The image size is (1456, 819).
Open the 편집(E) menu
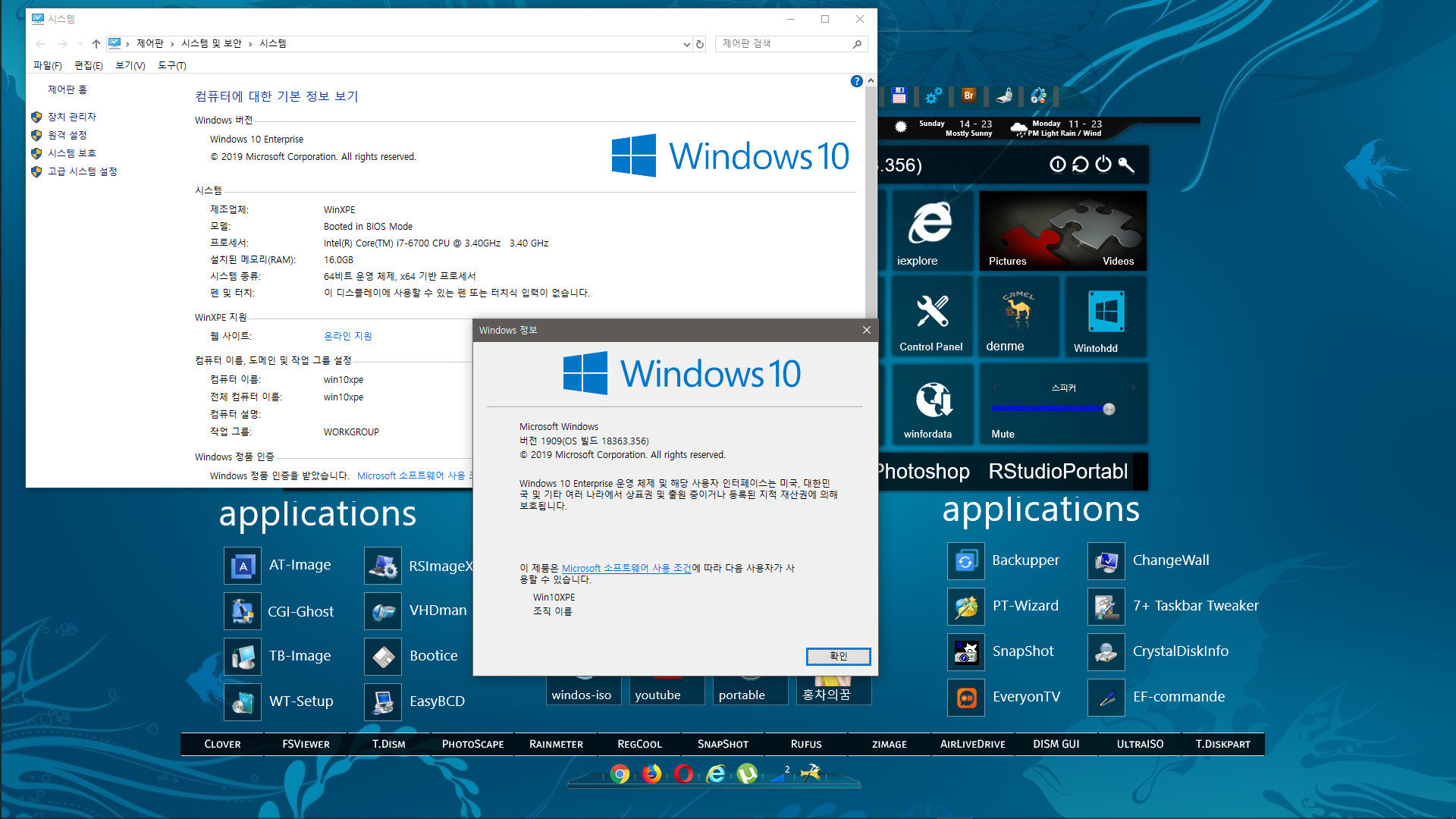[89, 66]
